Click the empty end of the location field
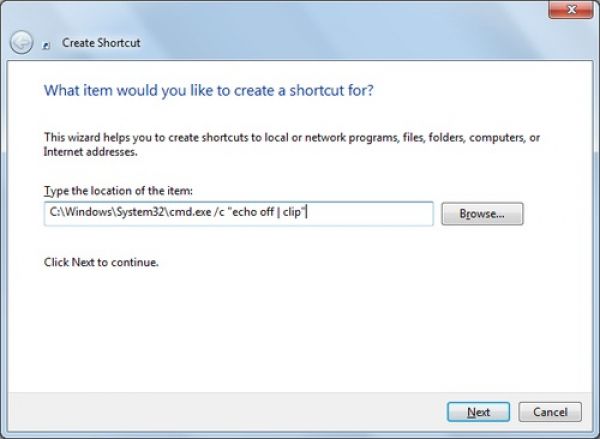The image size is (600, 439). click(x=380, y=214)
